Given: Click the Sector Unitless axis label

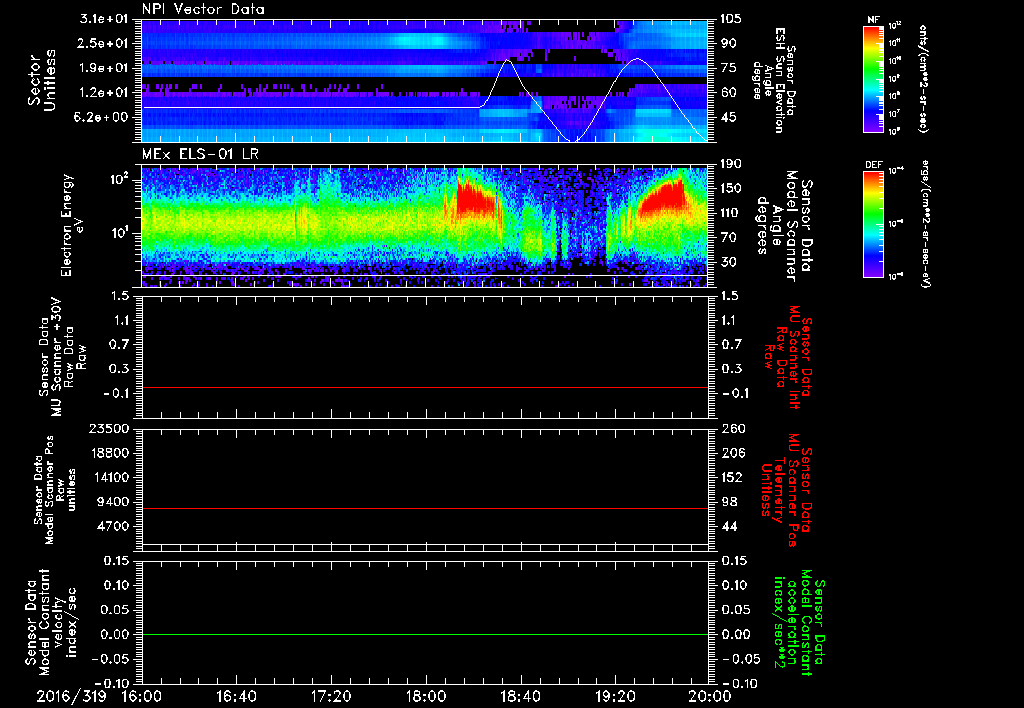Looking at the screenshot, I should tap(42, 80).
